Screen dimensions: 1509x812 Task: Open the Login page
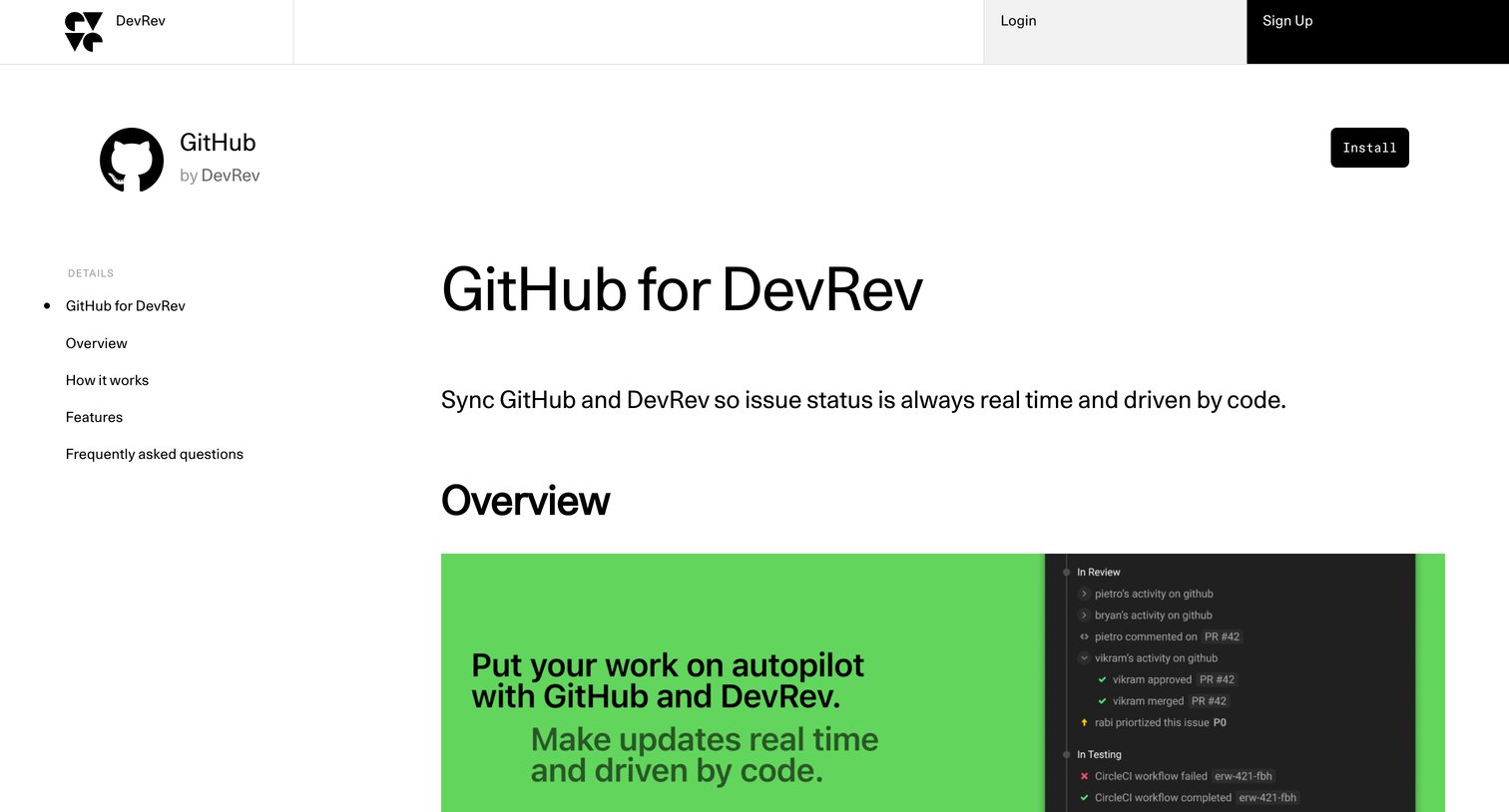(1115, 32)
